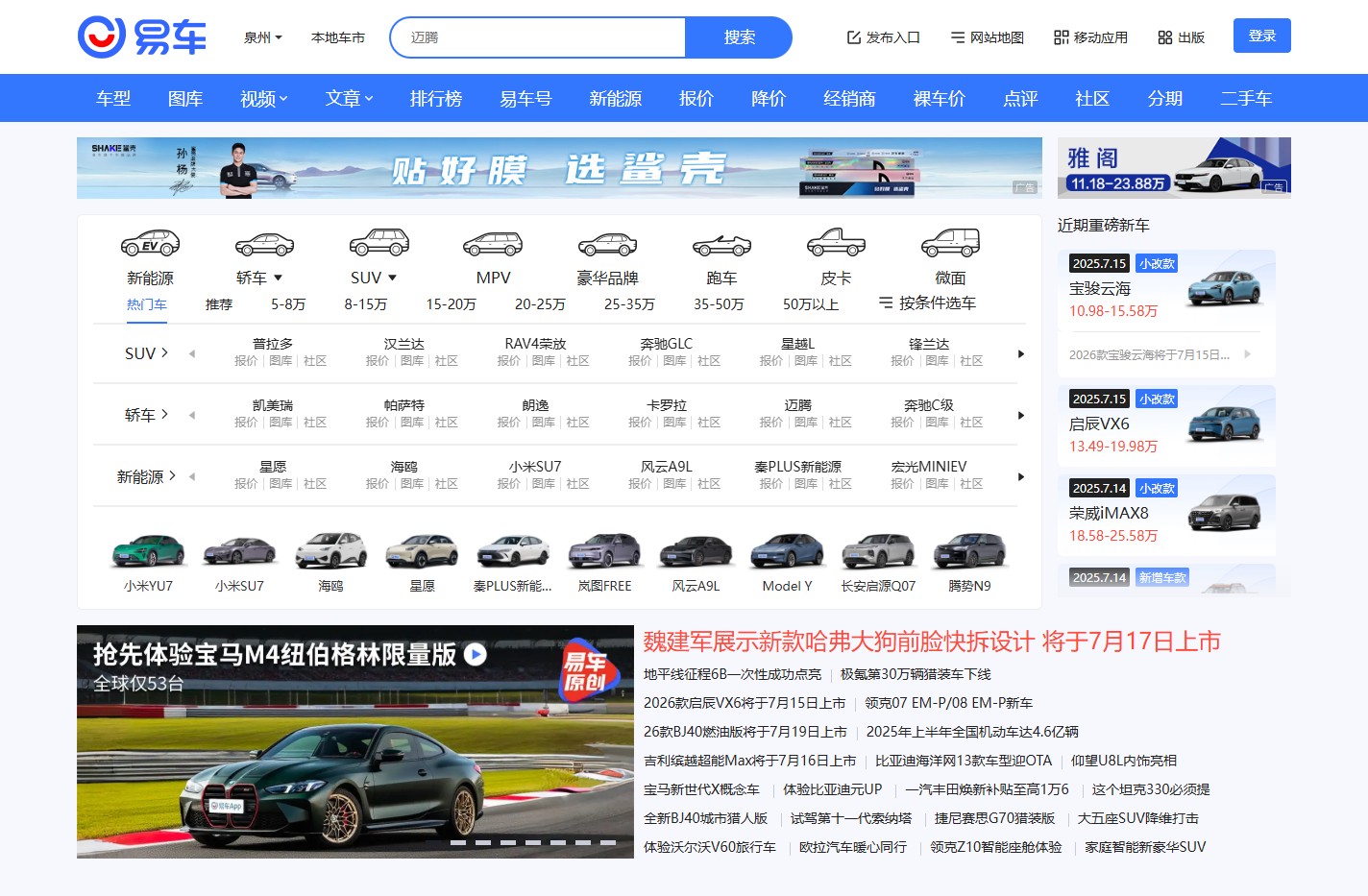Click the 搜索 search button
Image resolution: width=1368 pixels, height=896 pixels.
pyautogui.click(x=739, y=37)
